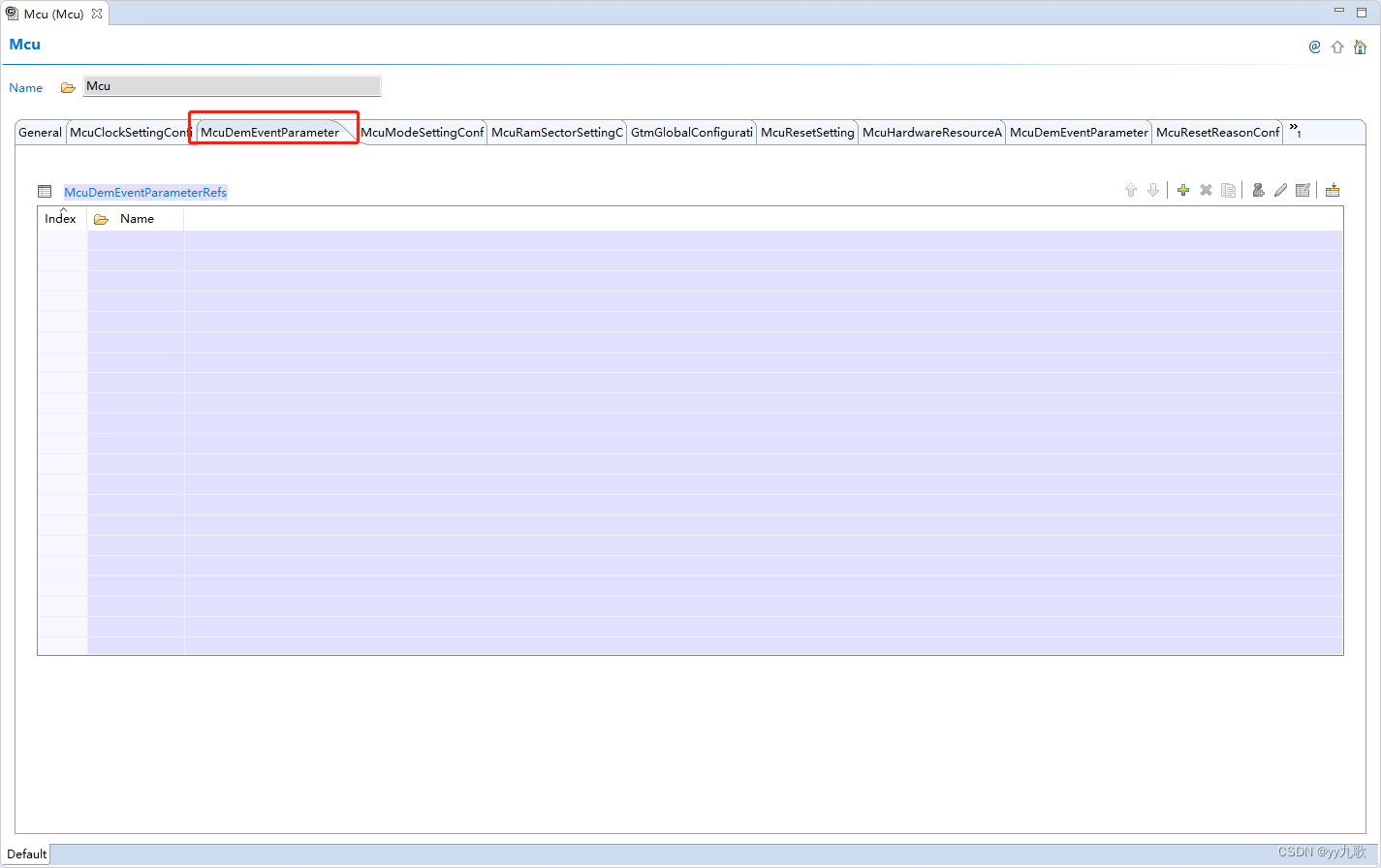Image resolution: width=1381 pixels, height=868 pixels.
Task: Click the green plus add-element icon
Action: pyautogui.click(x=1182, y=190)
